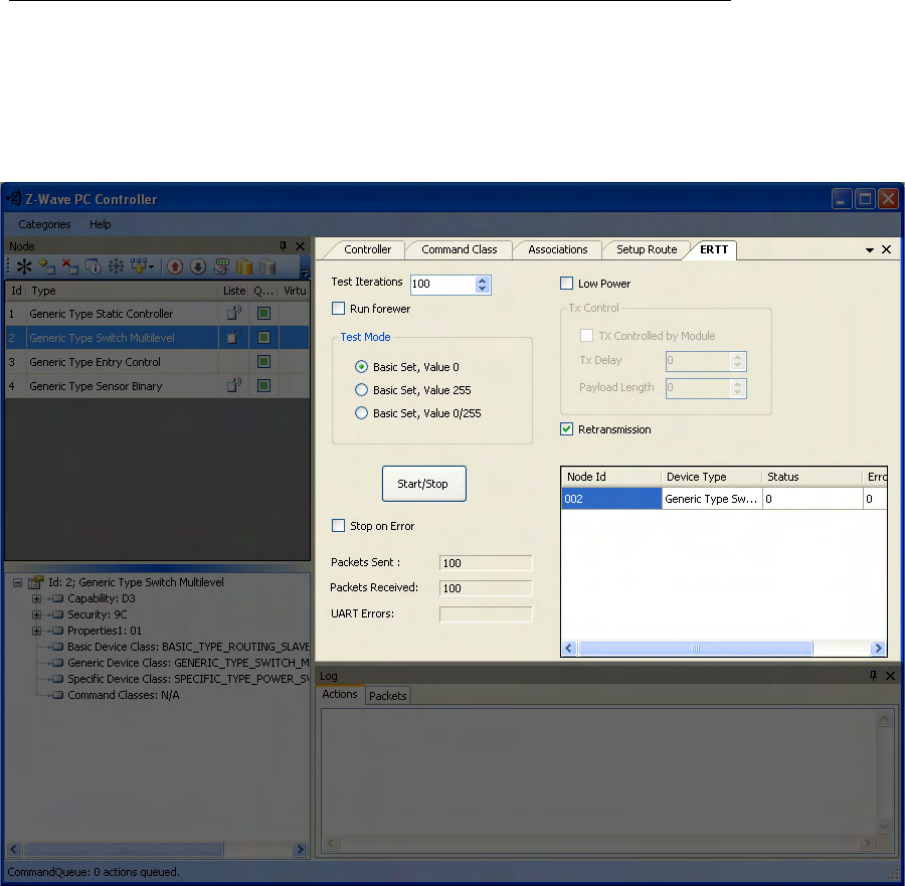Switch to the Associations tab
Screen dimensions: 905x886
point(558,249)
